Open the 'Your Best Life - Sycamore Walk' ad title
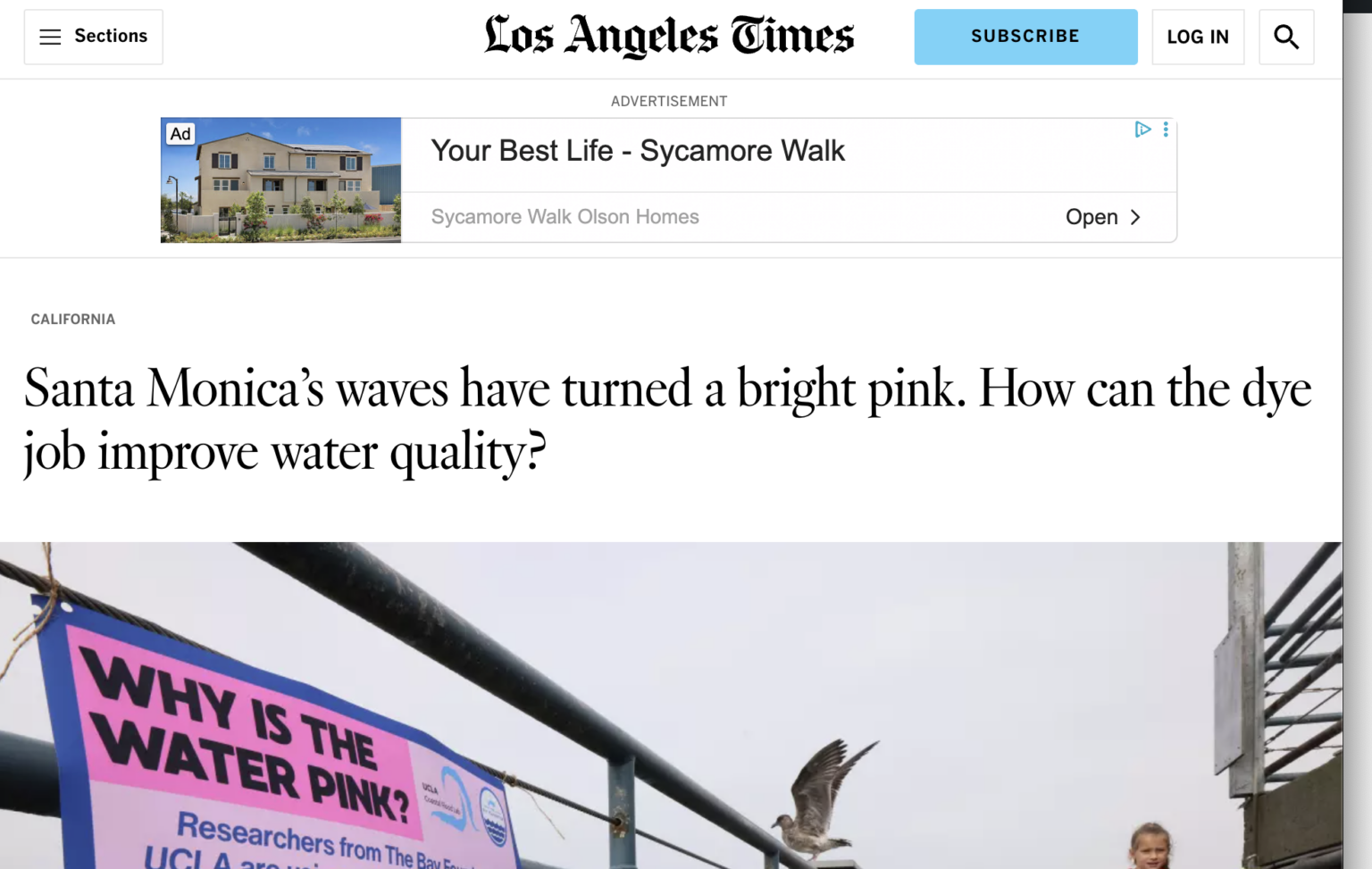This screenshot has height=869, width=1372. pyautogui.click(x=638, y=151)
